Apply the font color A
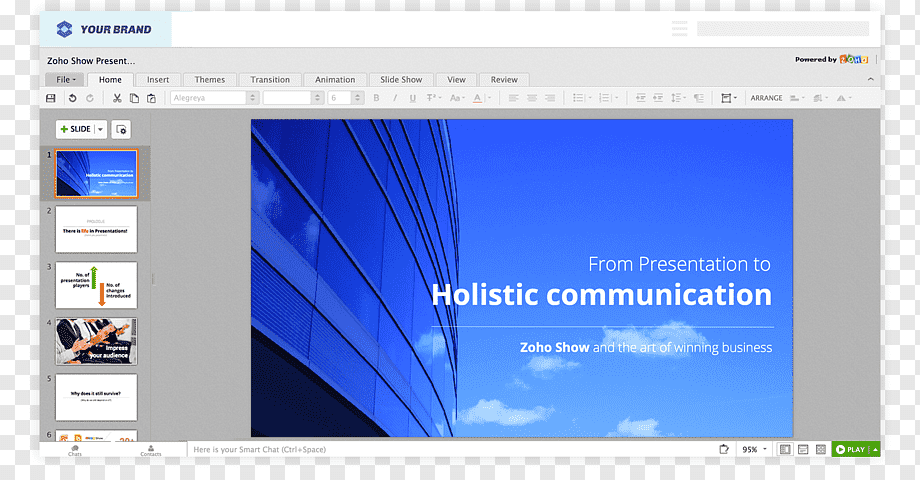The width and height of the screenshot is (920, 480). pyautogui.click(x=478, y=98)
